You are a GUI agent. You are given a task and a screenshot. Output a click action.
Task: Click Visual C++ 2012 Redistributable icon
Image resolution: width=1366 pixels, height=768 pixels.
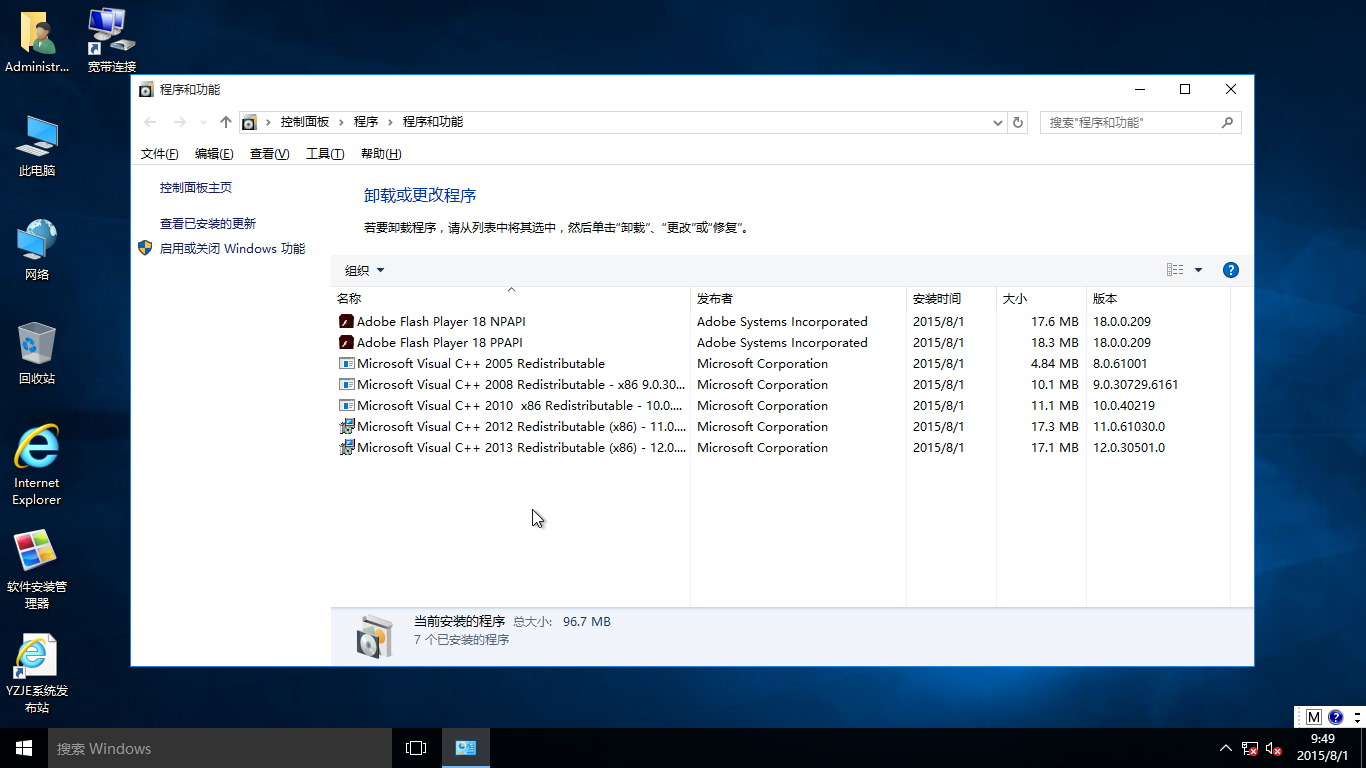[x=347, y=427]
